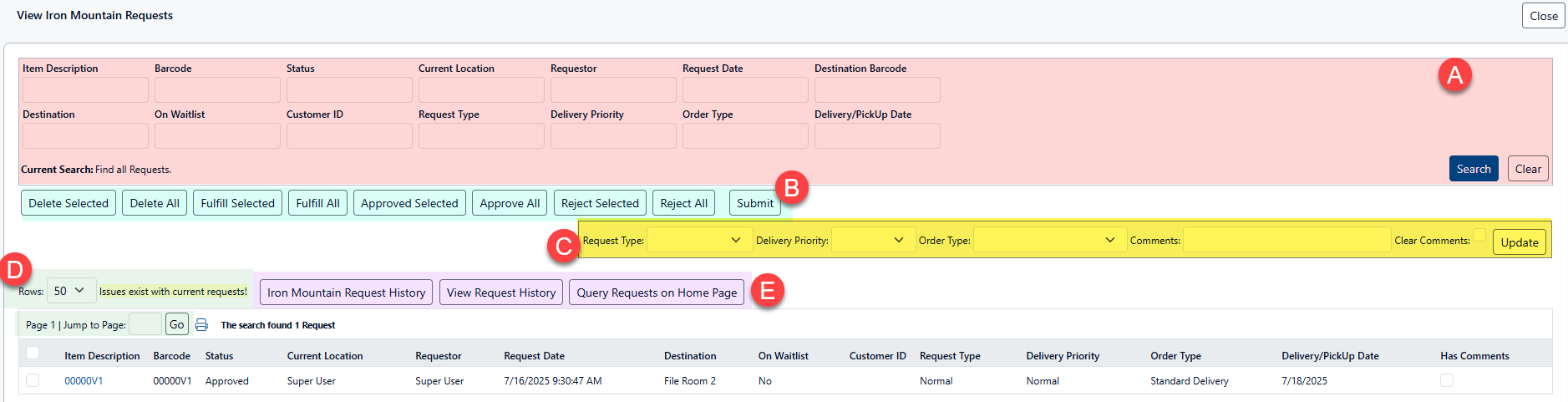Change the Rows per page dropdown

pos(71,291)
